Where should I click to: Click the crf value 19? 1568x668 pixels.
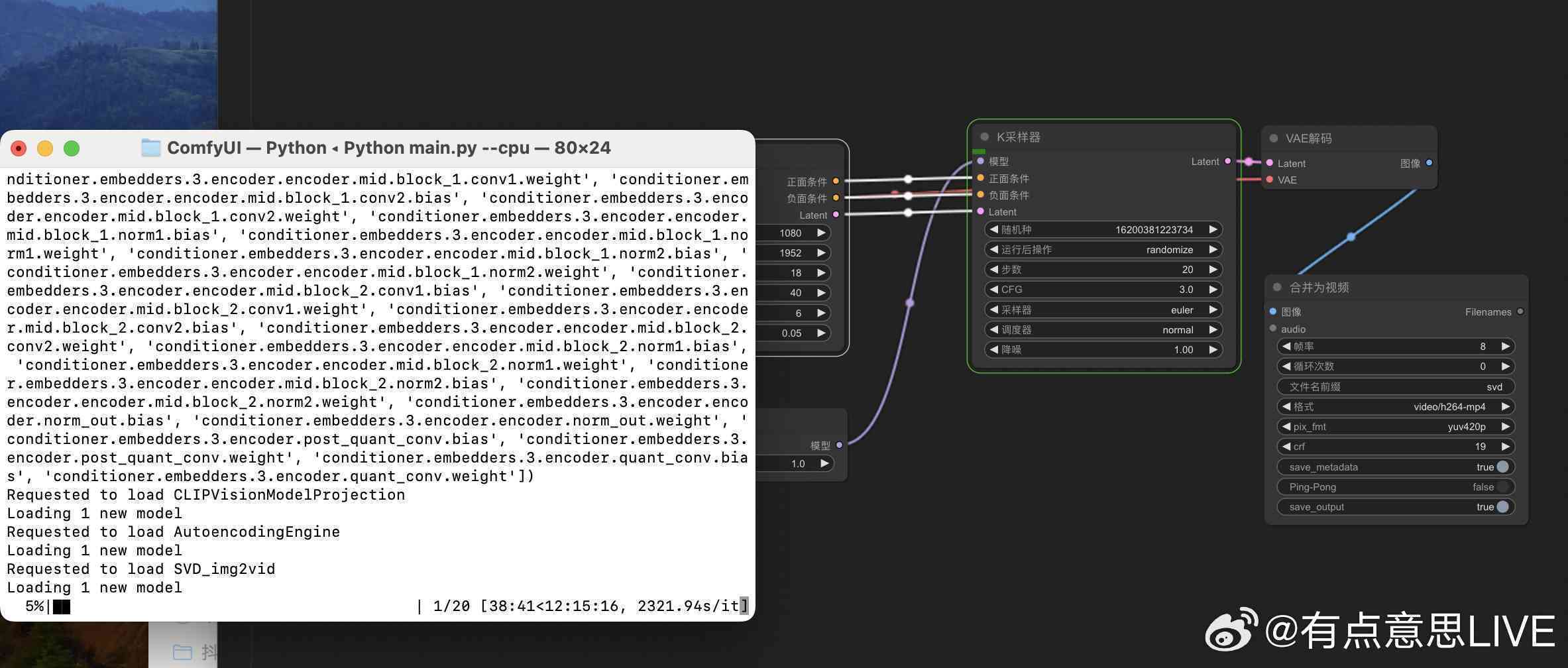[1480, 446]
